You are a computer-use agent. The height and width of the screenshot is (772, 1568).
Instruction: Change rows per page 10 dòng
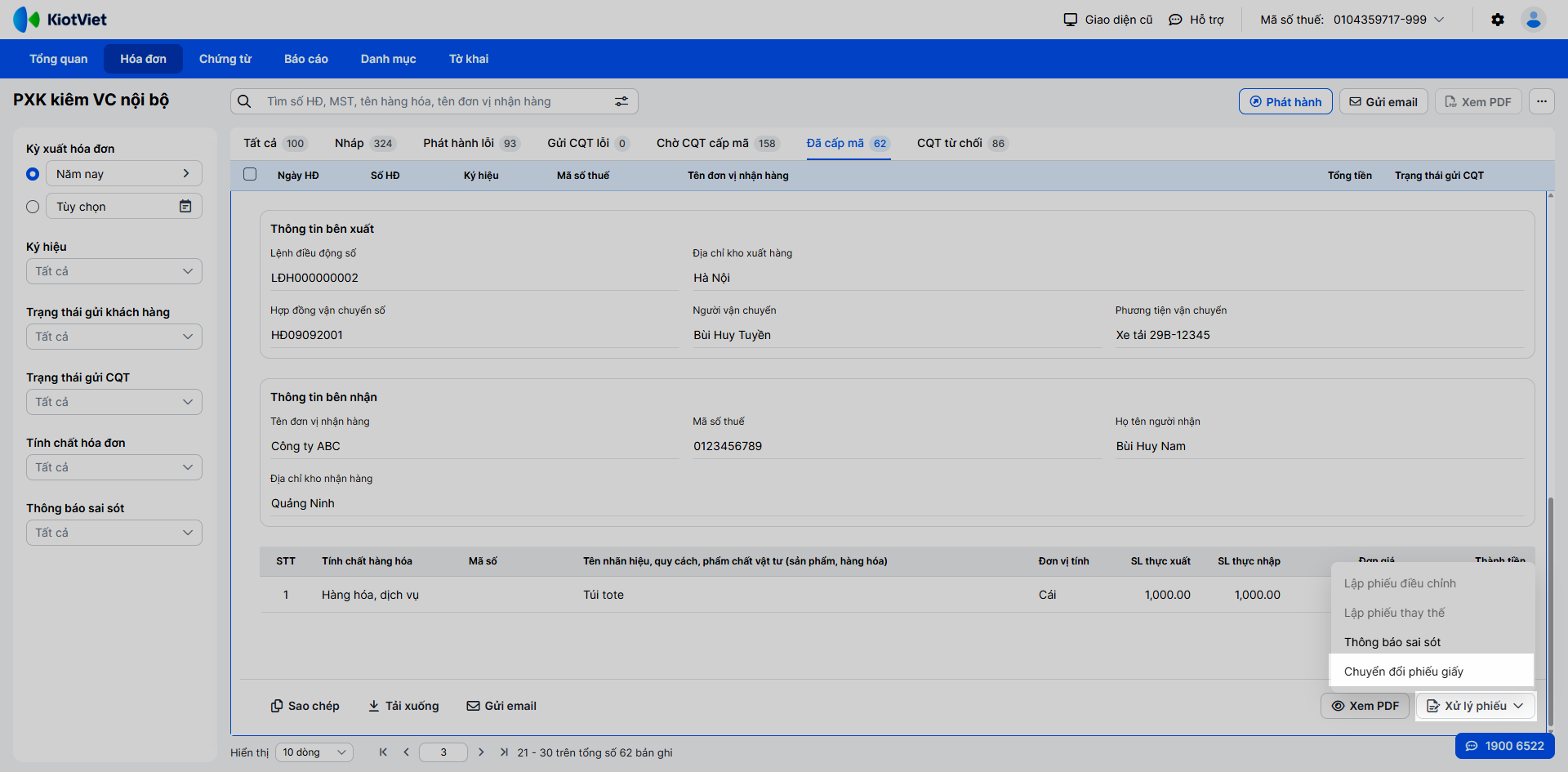click(314, 752)
